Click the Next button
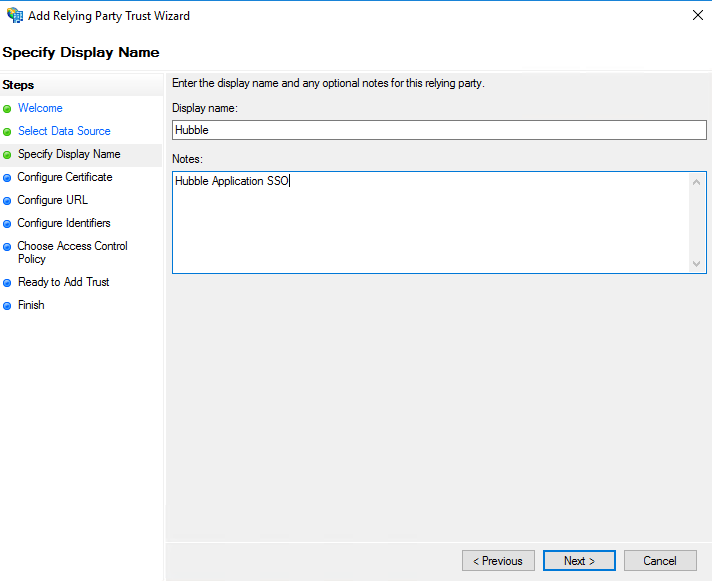The image size is (712, 581). pyautogui.click(x=579, y=561)
